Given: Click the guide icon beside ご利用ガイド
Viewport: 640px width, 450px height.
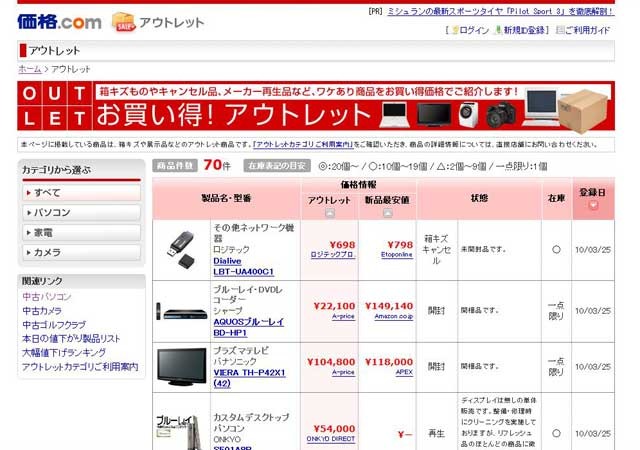Looking at the screenshot, I should (x=560, y=30).
